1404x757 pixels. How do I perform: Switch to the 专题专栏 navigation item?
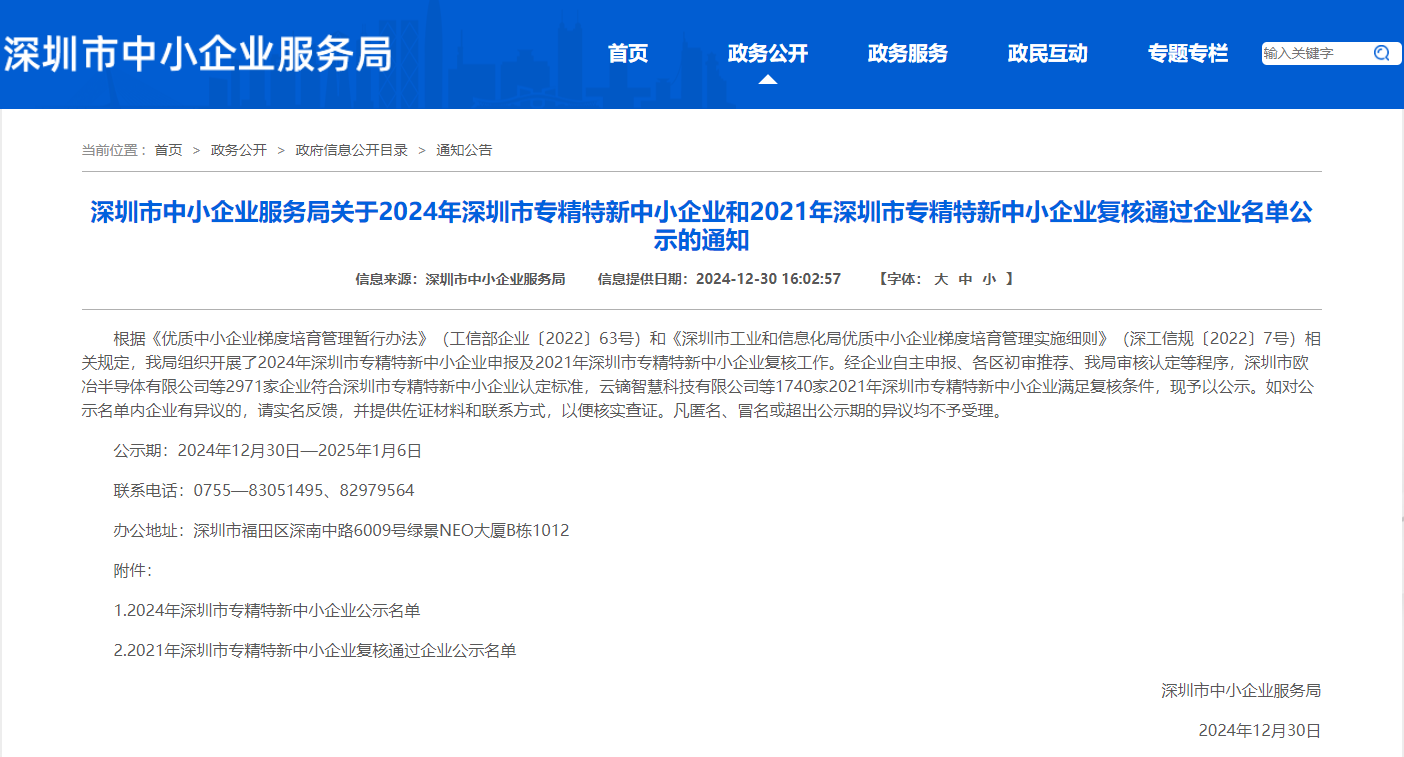click(1187, 54)
